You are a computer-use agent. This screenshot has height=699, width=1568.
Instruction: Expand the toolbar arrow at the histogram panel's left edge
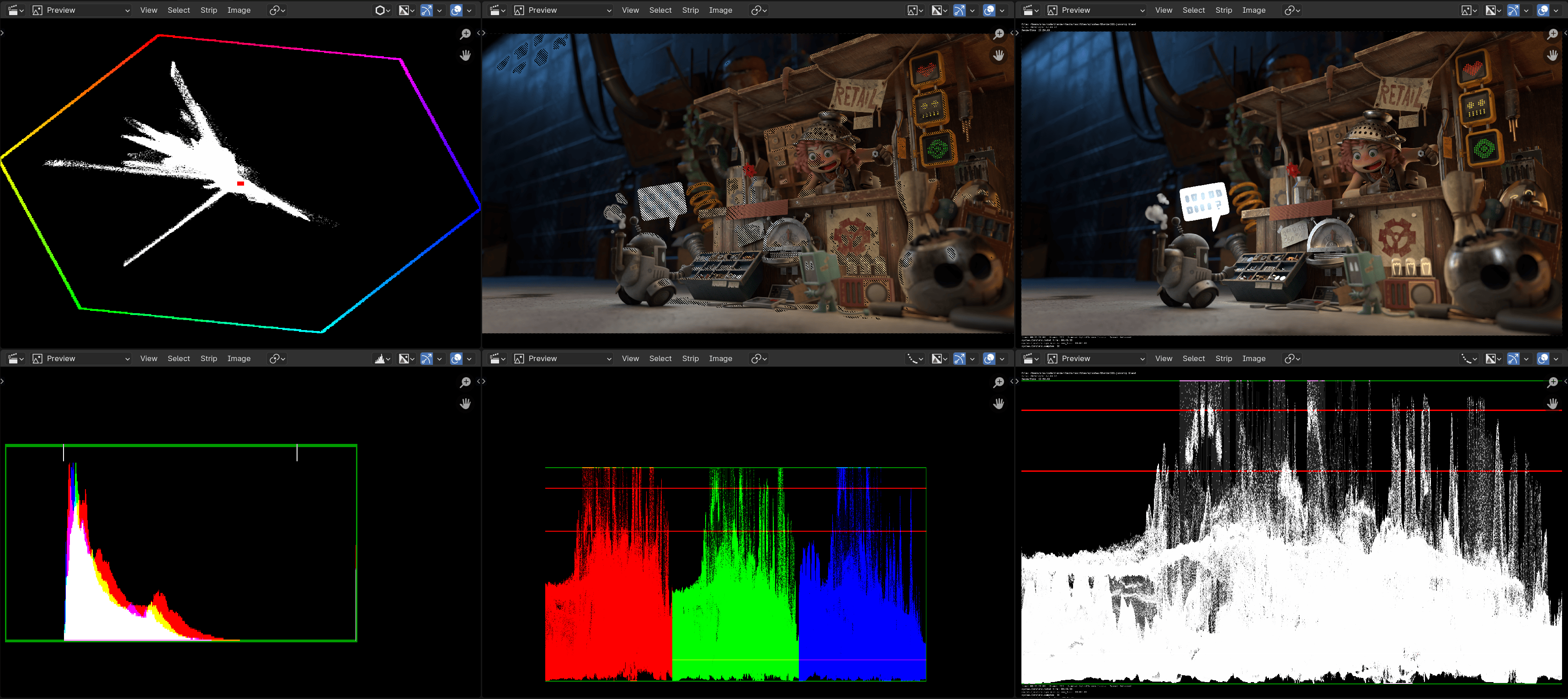(2, 381)
